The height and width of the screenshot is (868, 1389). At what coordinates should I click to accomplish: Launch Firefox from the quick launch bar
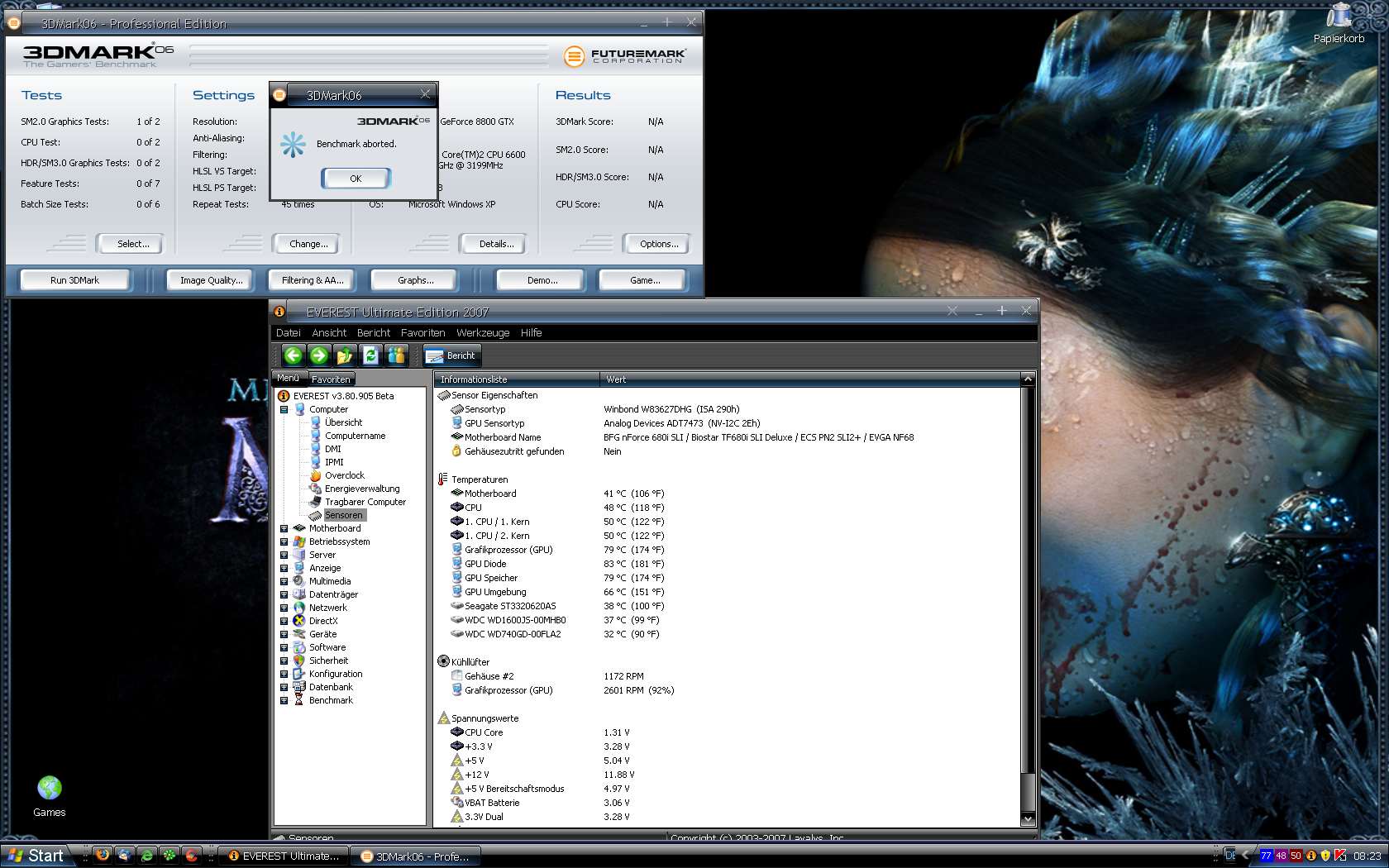coord(103,856)
